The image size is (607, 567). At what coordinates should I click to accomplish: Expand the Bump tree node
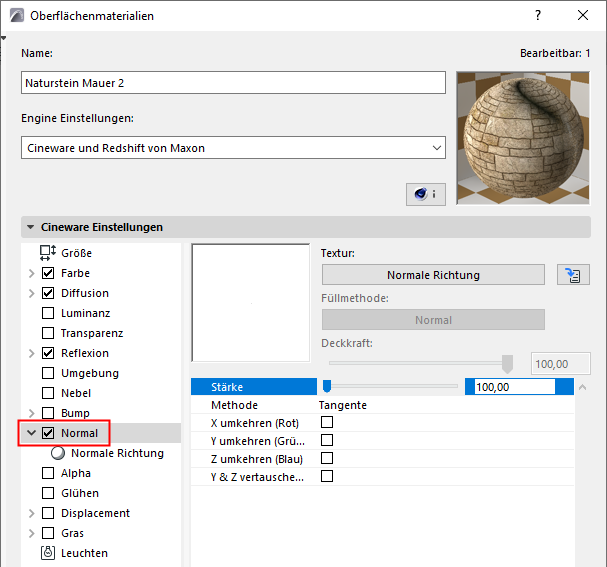[32, 413]
